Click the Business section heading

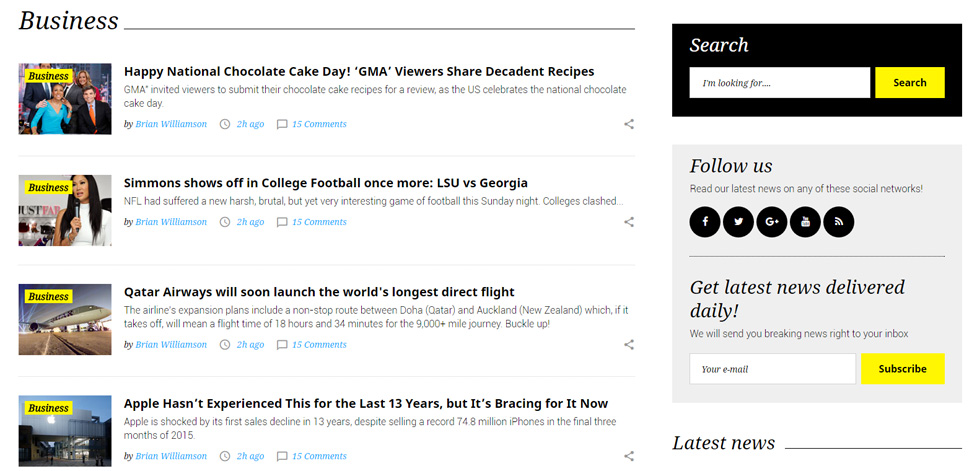coord(69,21)
